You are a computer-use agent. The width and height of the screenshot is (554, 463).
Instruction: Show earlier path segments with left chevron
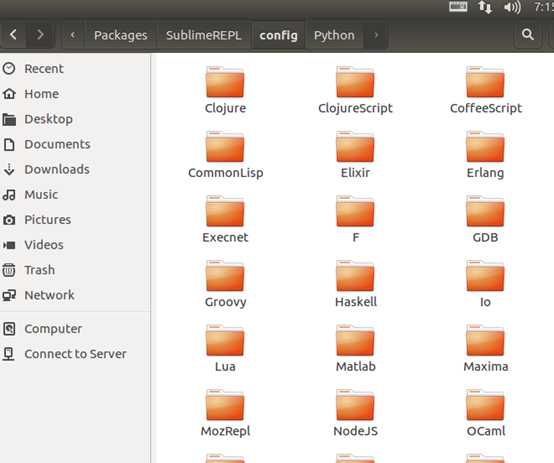point(73,35)
